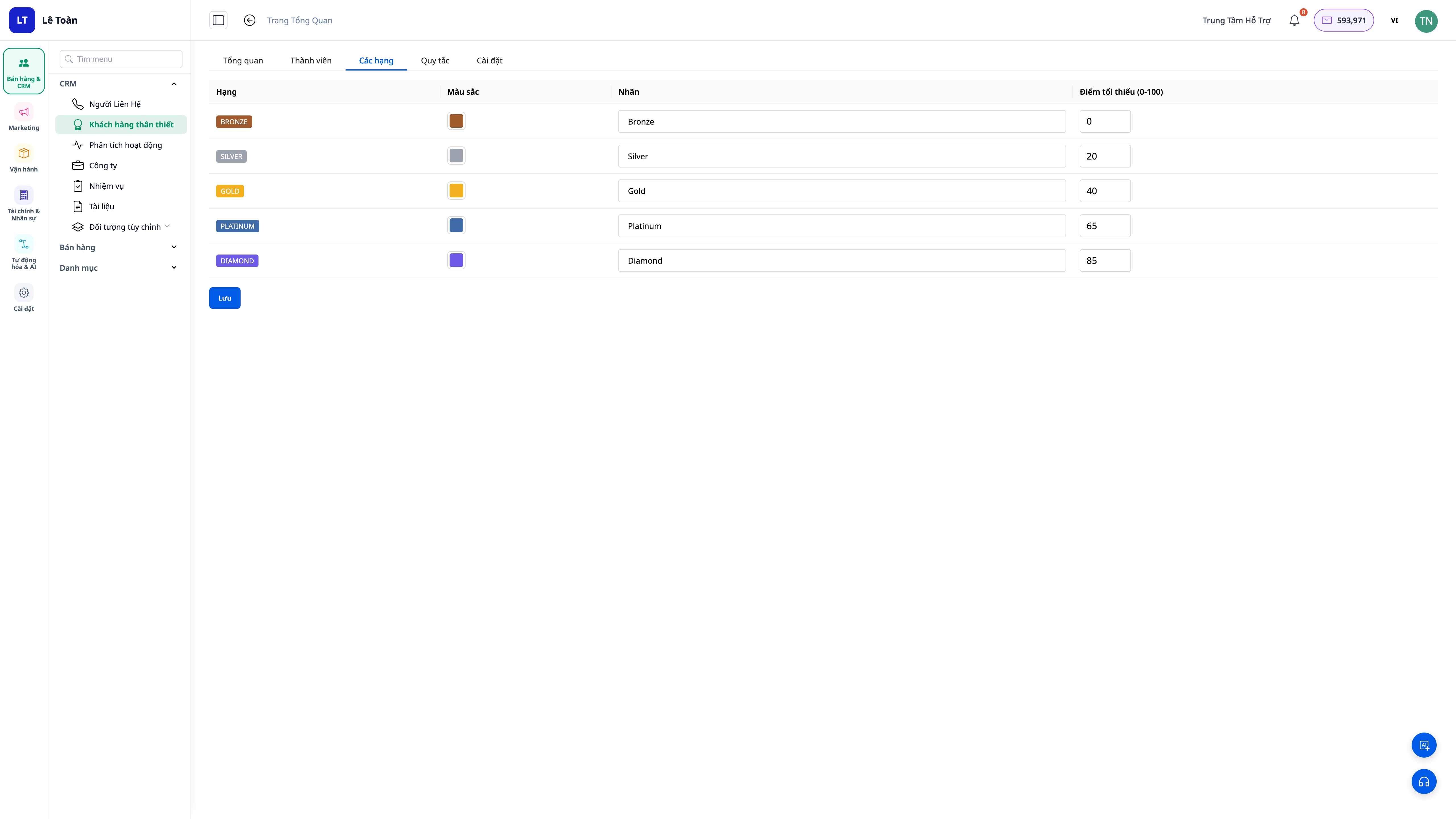
Task: Edit the Gold label field
Action: point(842,191)
